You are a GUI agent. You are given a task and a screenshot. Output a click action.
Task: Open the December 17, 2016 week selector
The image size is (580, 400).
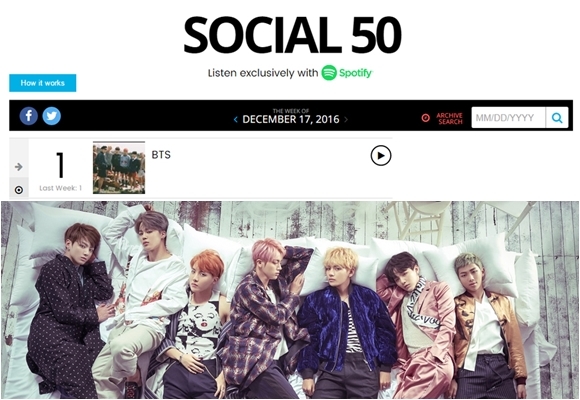tap(291, 119)
